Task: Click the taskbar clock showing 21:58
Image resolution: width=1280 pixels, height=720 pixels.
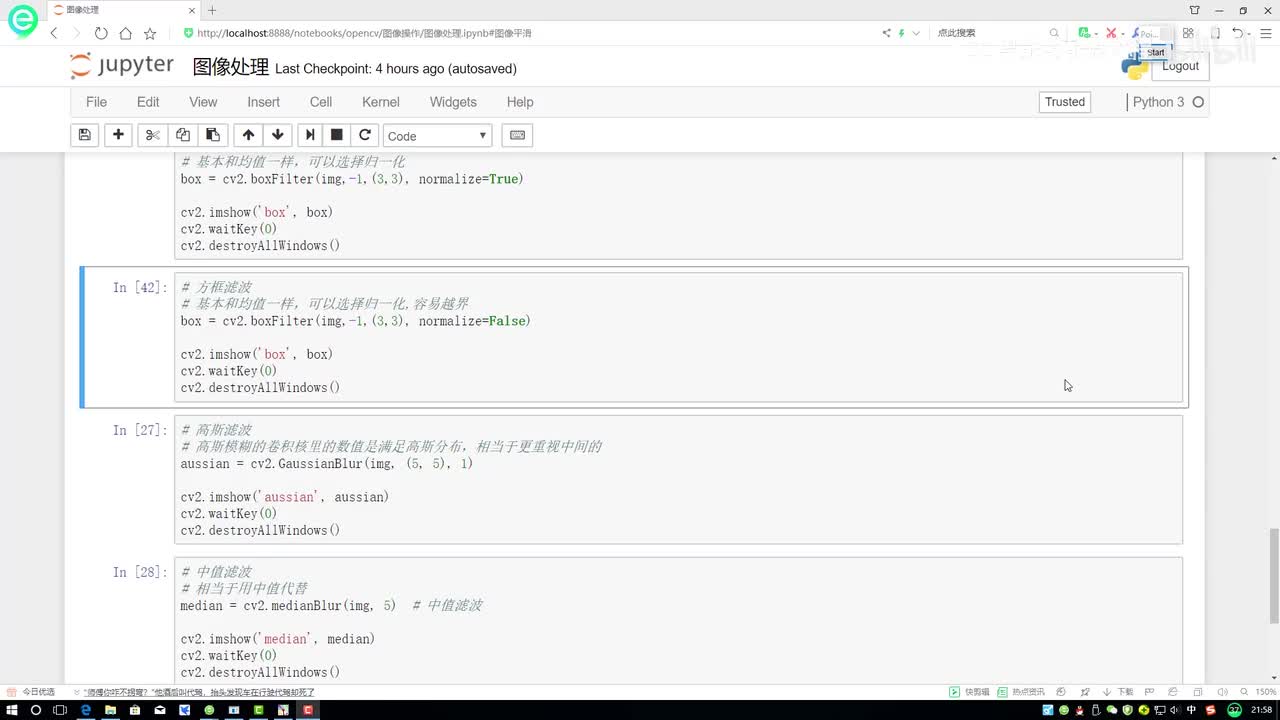Action: tap(1261, 710)
